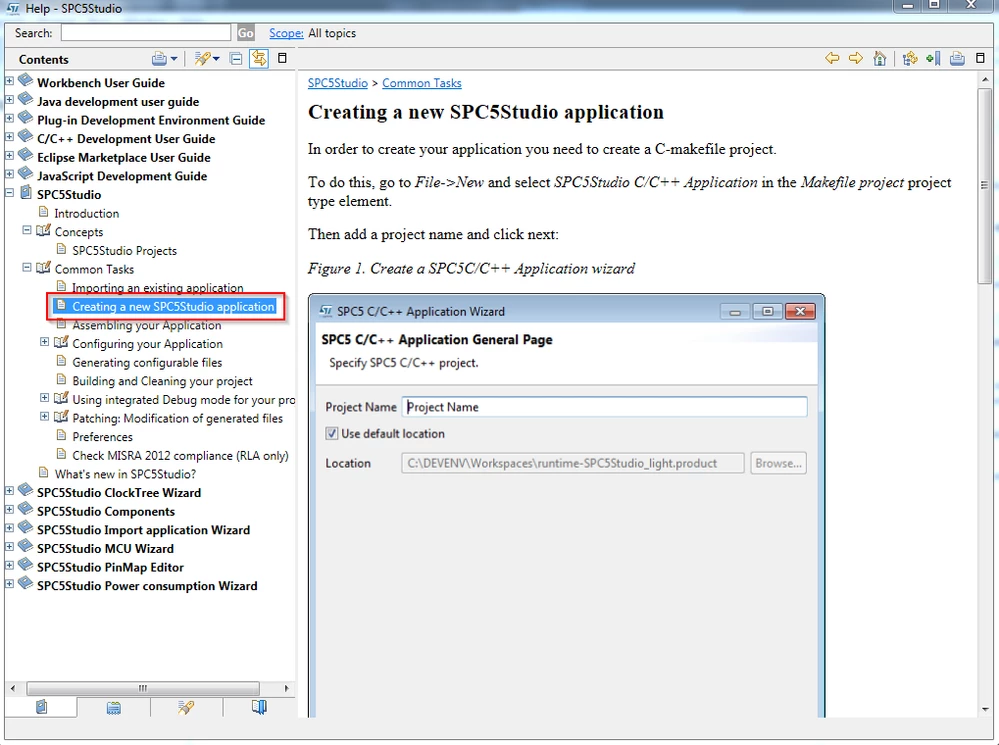Click the Workbench User Guide book icon

pos(25,81)
